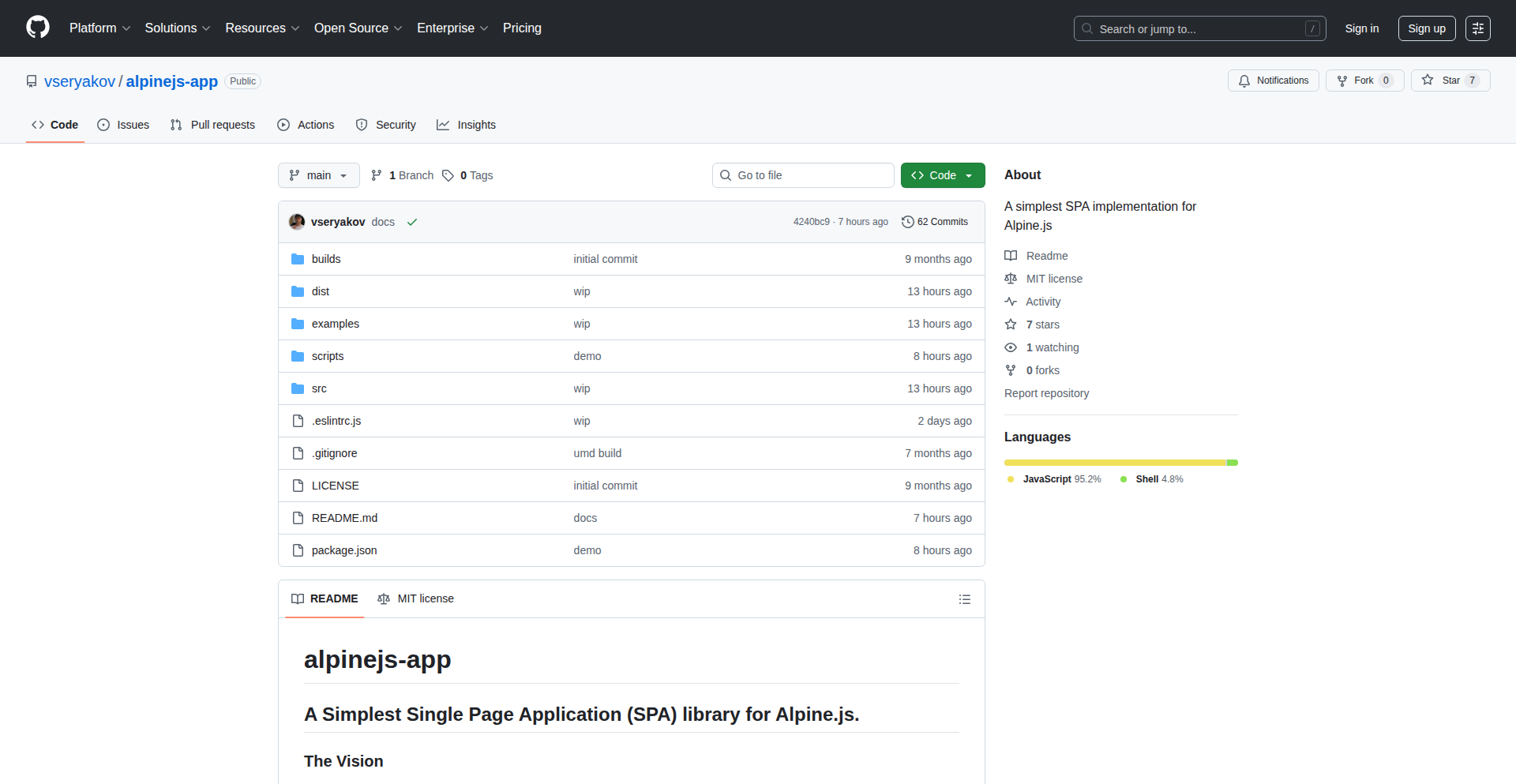Click the green Shell language bar segment
The height and width of the screenshot is (784, 1516).
(1233, 463)
